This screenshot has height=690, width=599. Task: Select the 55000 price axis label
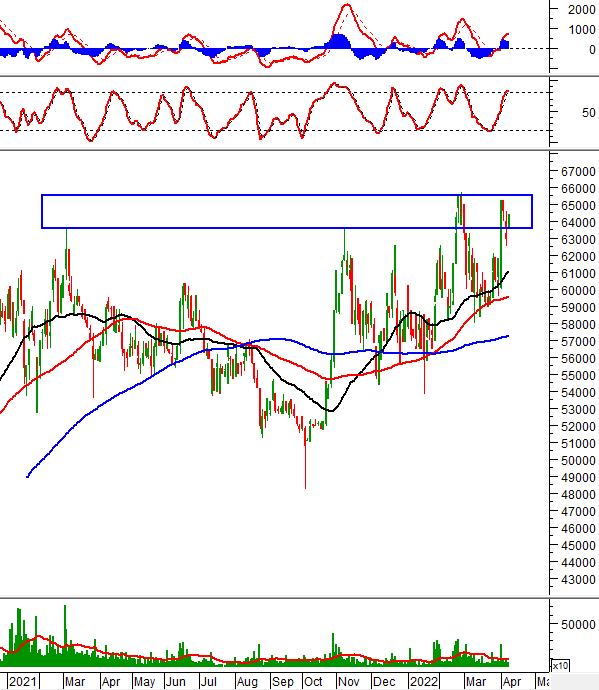tap(578, 375)
